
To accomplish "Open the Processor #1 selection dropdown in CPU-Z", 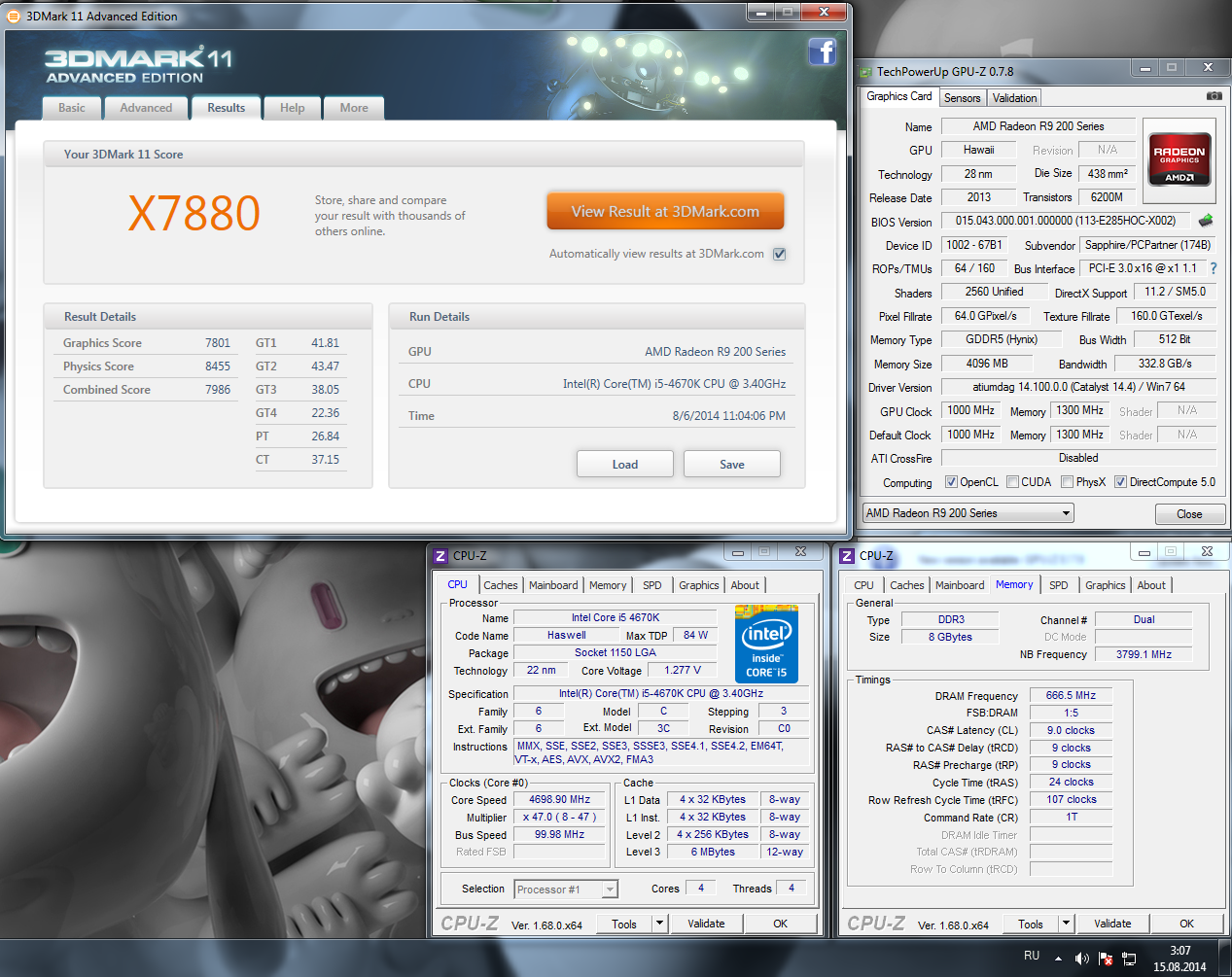I will coord(566,890).
